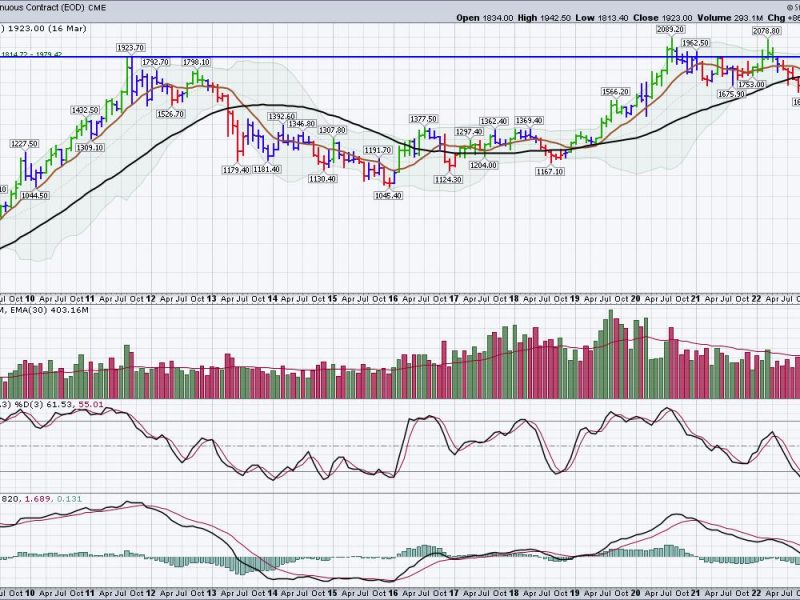Click the 1392.60 price label

[282, 116]
